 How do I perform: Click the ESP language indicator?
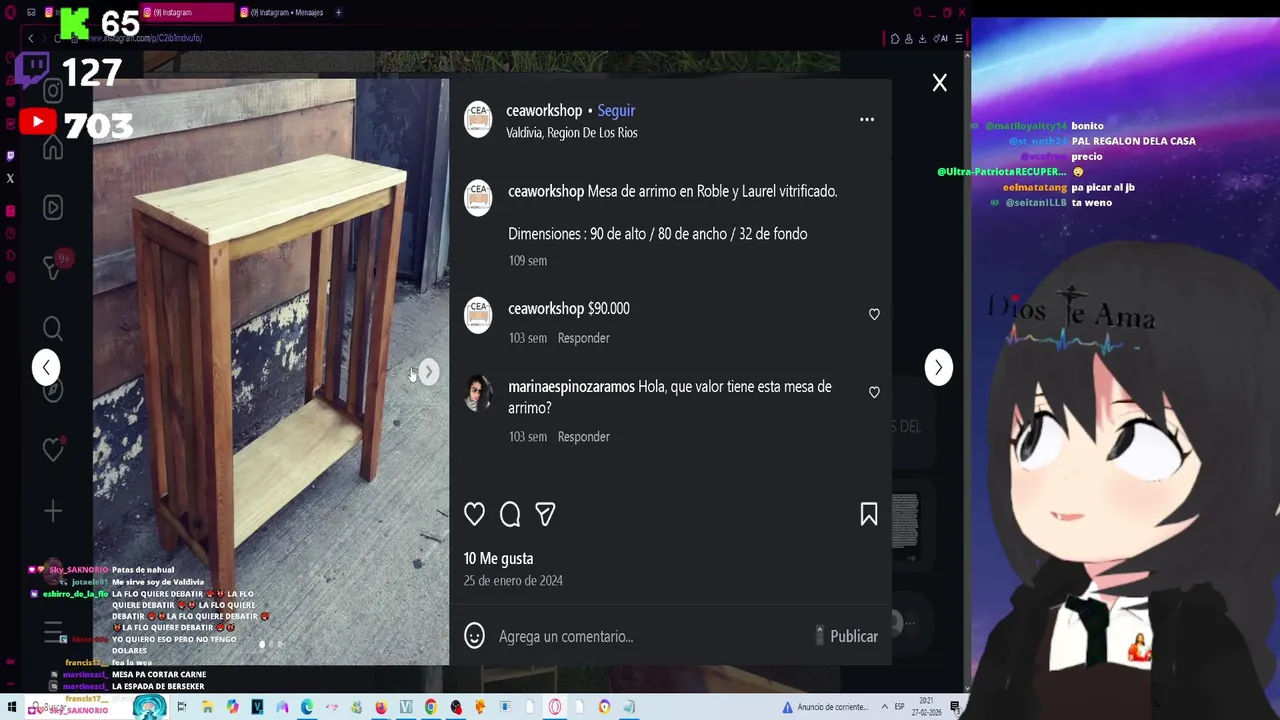click(899, 707)
